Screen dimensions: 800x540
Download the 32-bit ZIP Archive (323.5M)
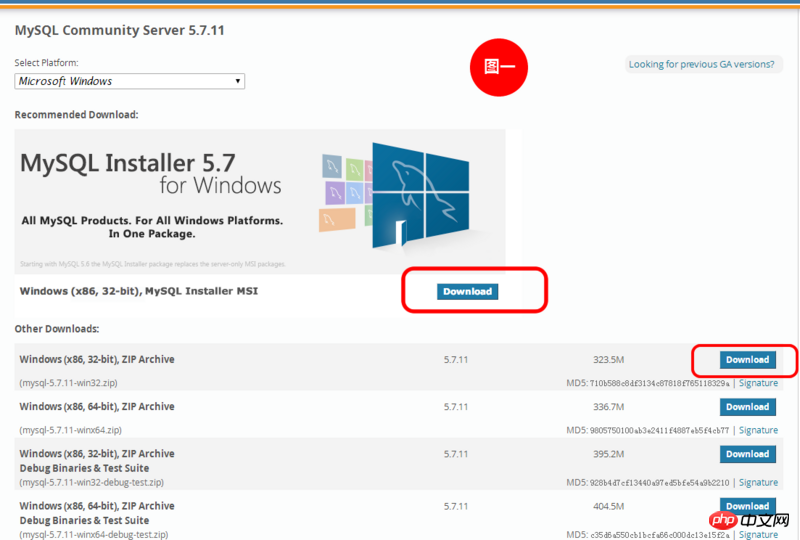pos(747,360)
